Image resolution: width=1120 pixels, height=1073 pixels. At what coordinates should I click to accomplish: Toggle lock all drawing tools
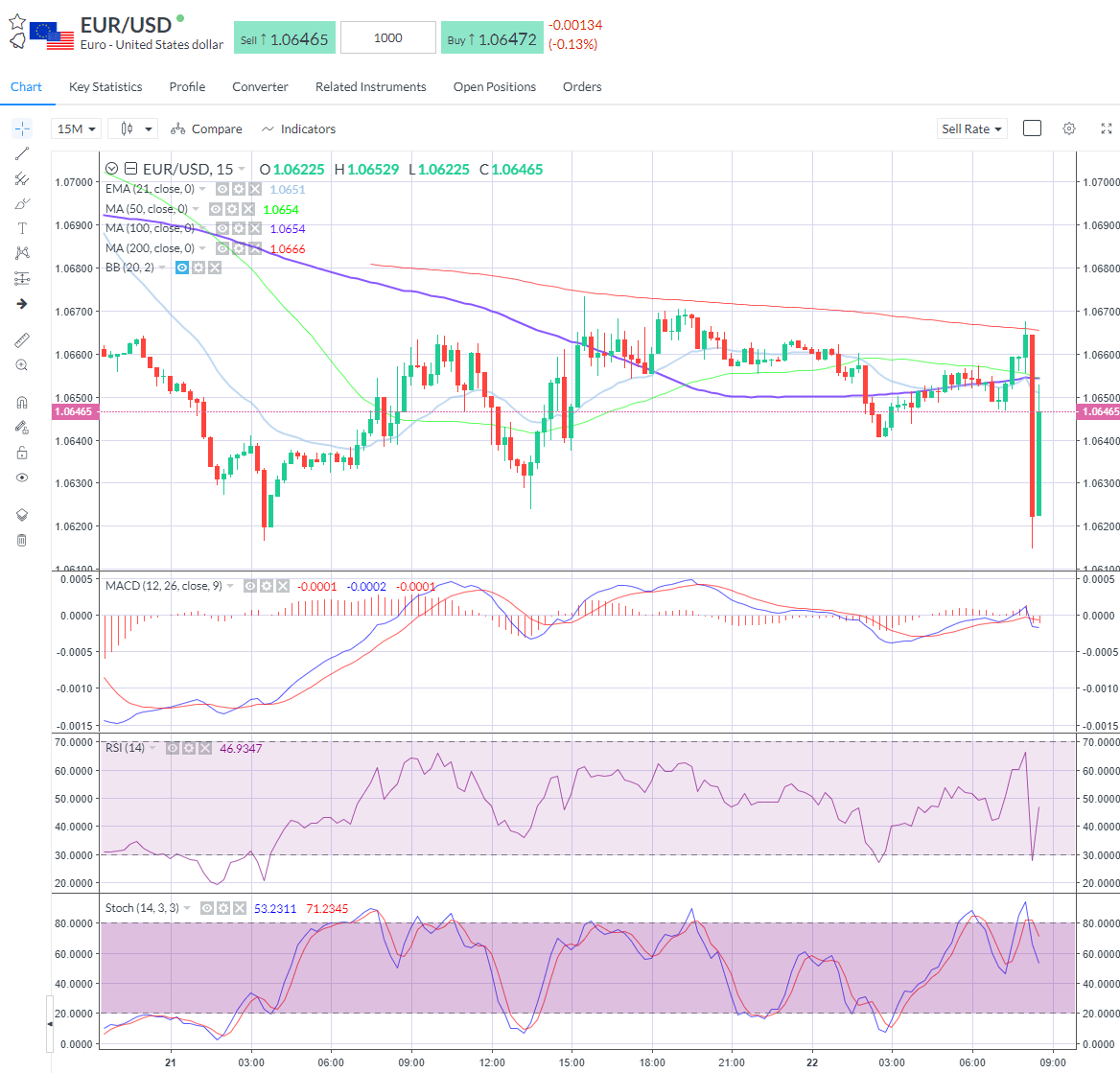coord(22,453)
